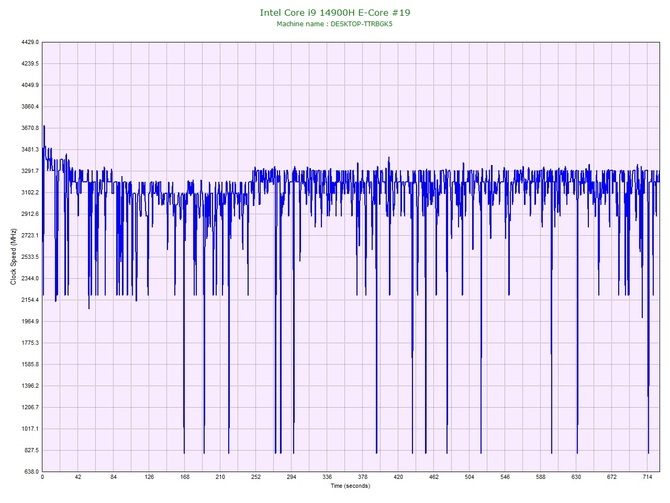The image size is (670, 503).
Task: Select the 588 time axis label
Action: (541, 477)
